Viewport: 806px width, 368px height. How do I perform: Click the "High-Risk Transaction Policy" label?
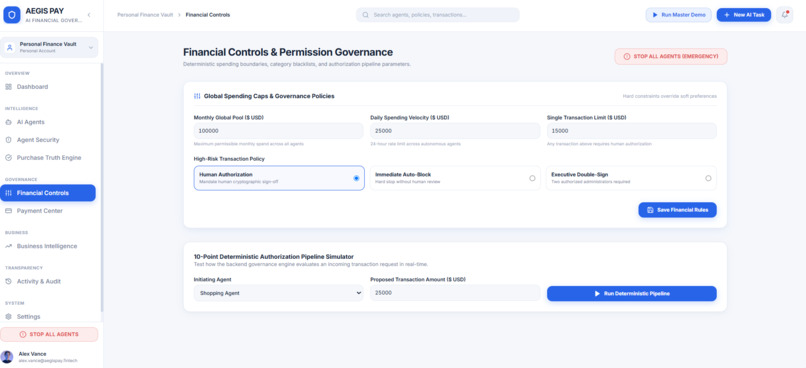pyautogui.click(x=229, y=159)
